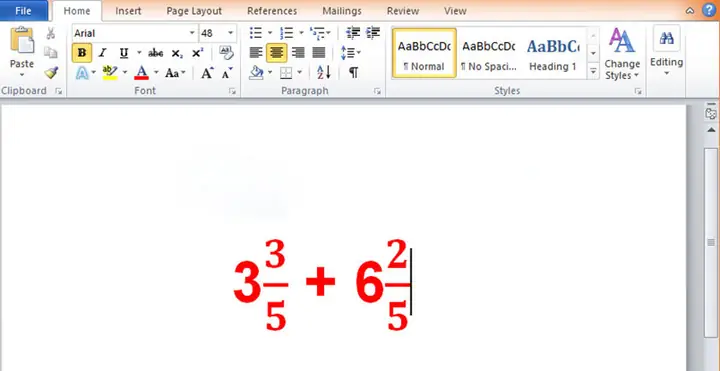Copy selection using the Copy icon

tap(51, 53)
